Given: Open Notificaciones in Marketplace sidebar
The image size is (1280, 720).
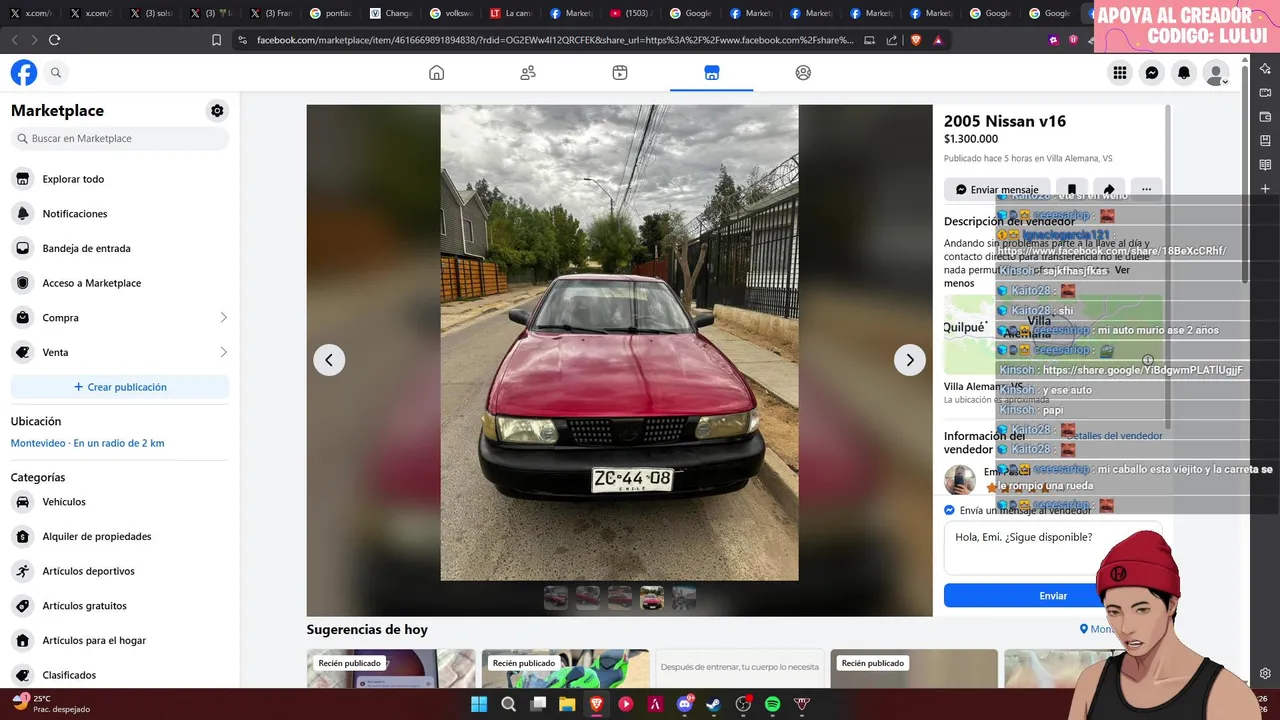Looking at the screenshot, I should 120,214.
